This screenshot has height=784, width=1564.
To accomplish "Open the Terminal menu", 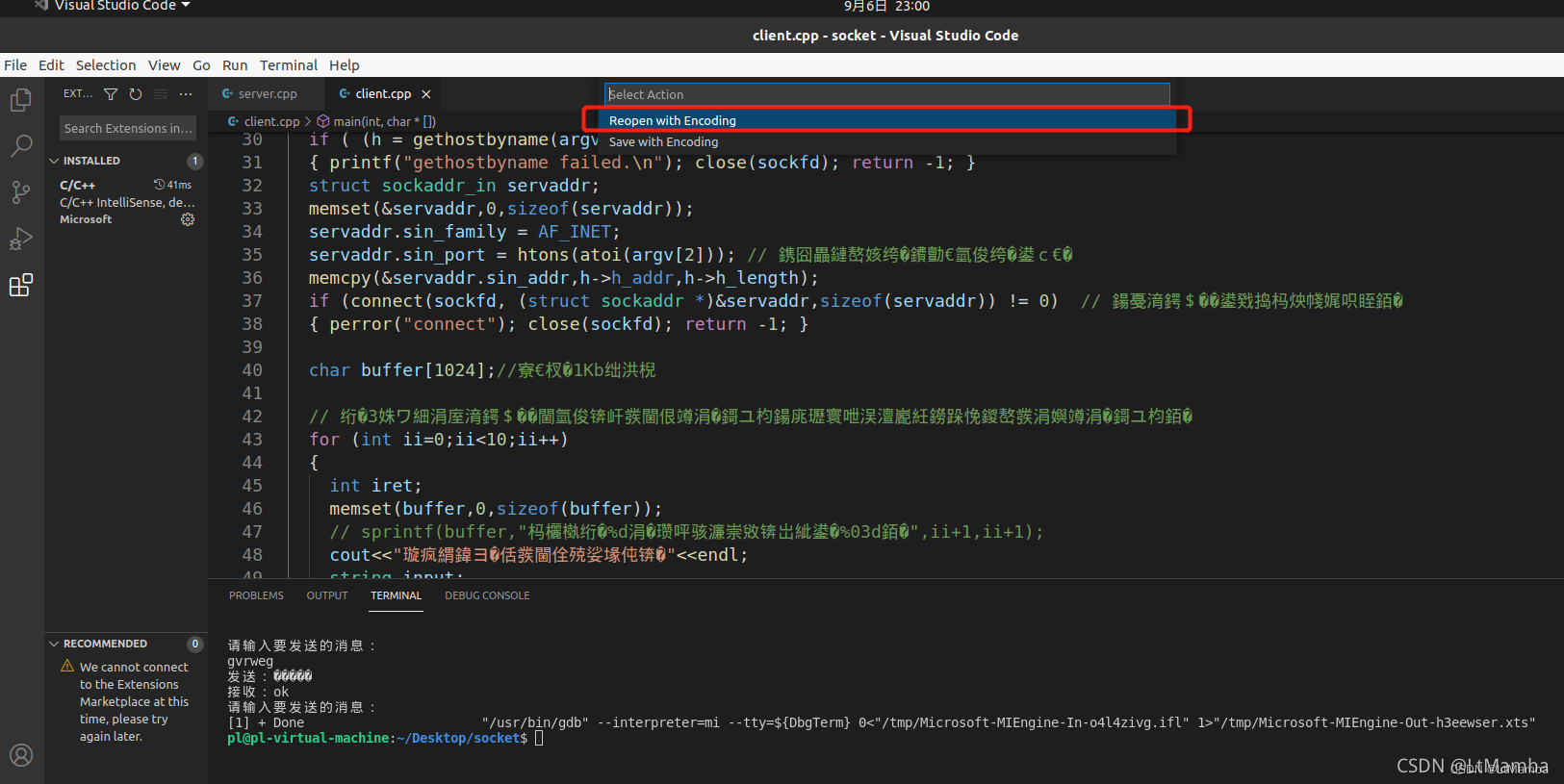I will pos(289,65).
